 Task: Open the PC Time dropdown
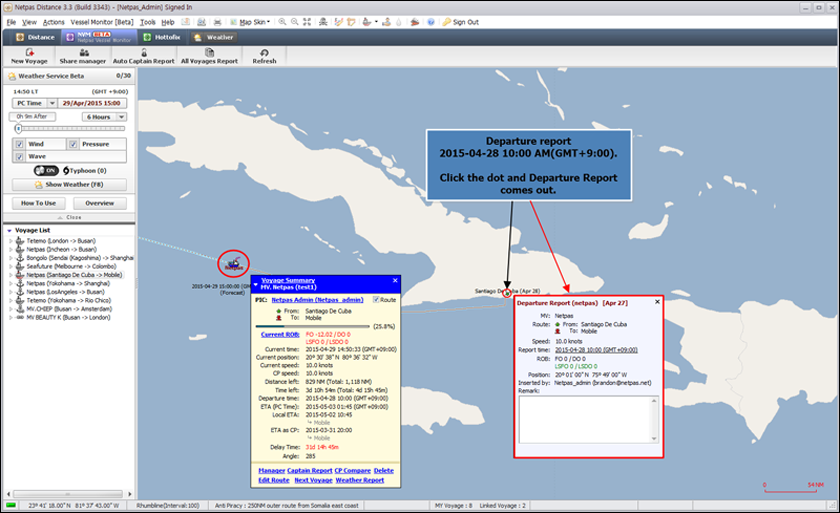point(52,103)
